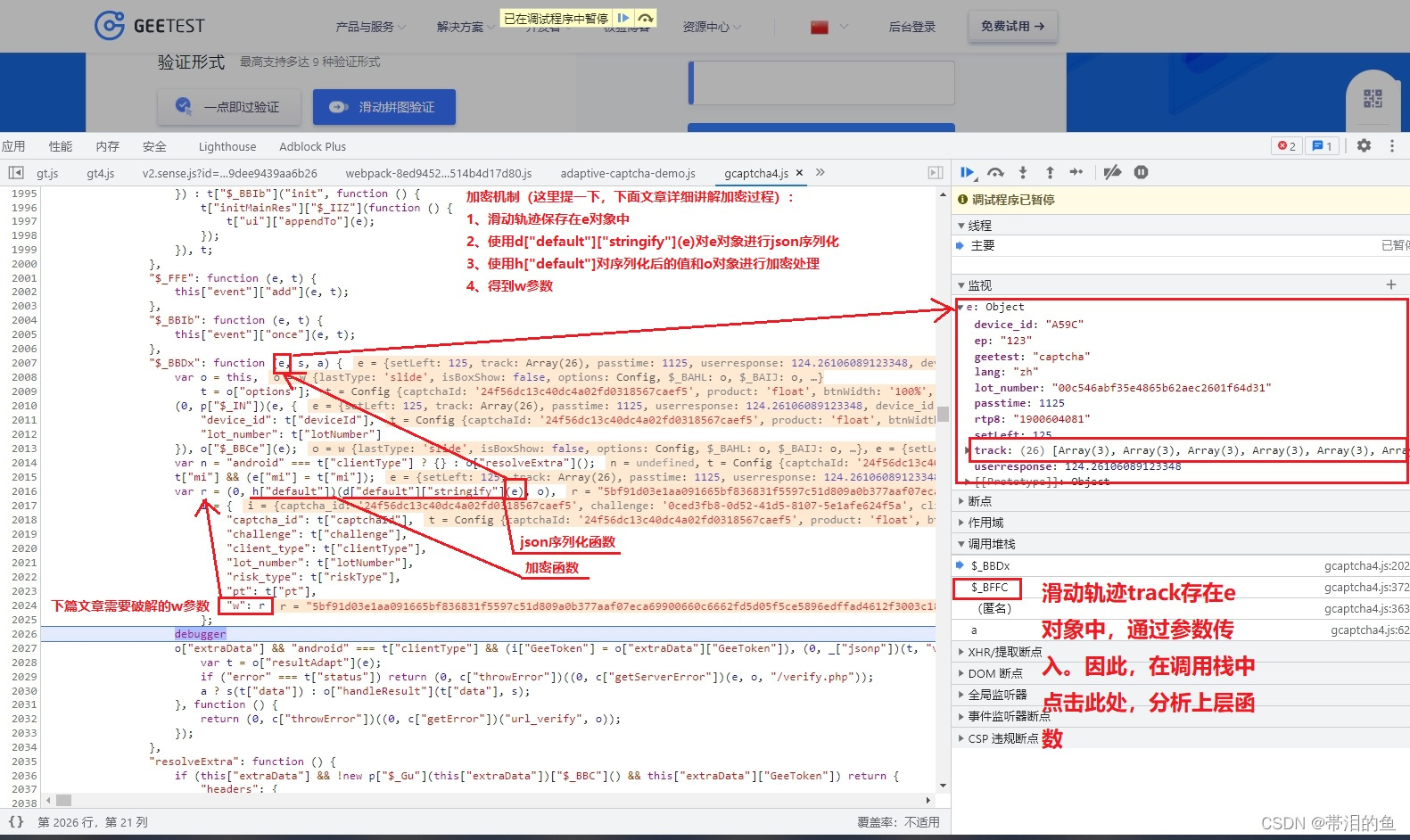Switch to the Adblock Plus panel
Image resolution: width=1410 pixels, height=840 pixels.
(x=312, y=146)
